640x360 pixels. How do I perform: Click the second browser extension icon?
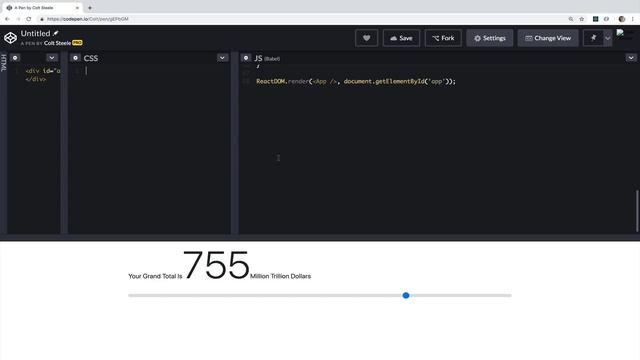607,19
